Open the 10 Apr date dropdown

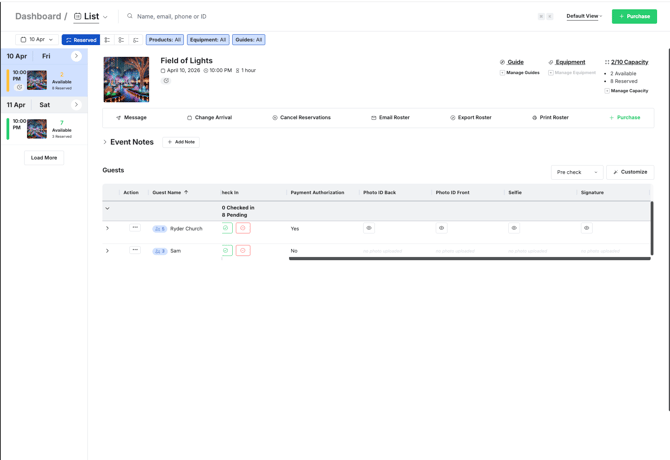pyautogui.click(x=37, y=40)
